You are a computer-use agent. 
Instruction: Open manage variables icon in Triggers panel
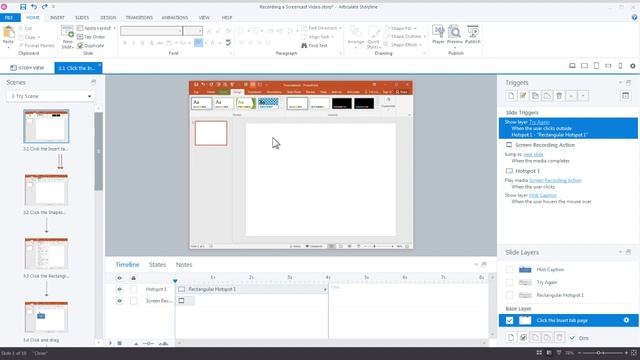tap(625, 96)
